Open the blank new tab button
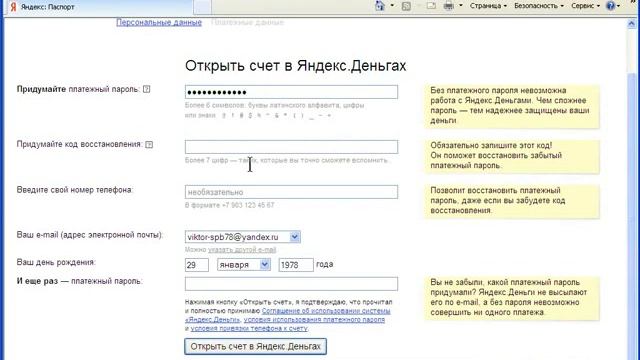The height and width of the screenshot is (360, 640). [202, 7]
